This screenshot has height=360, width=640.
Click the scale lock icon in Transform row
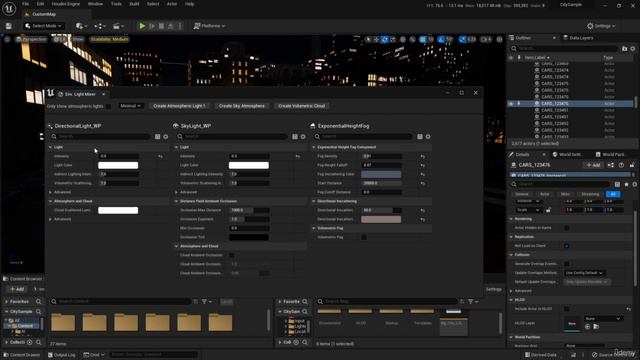548,210
